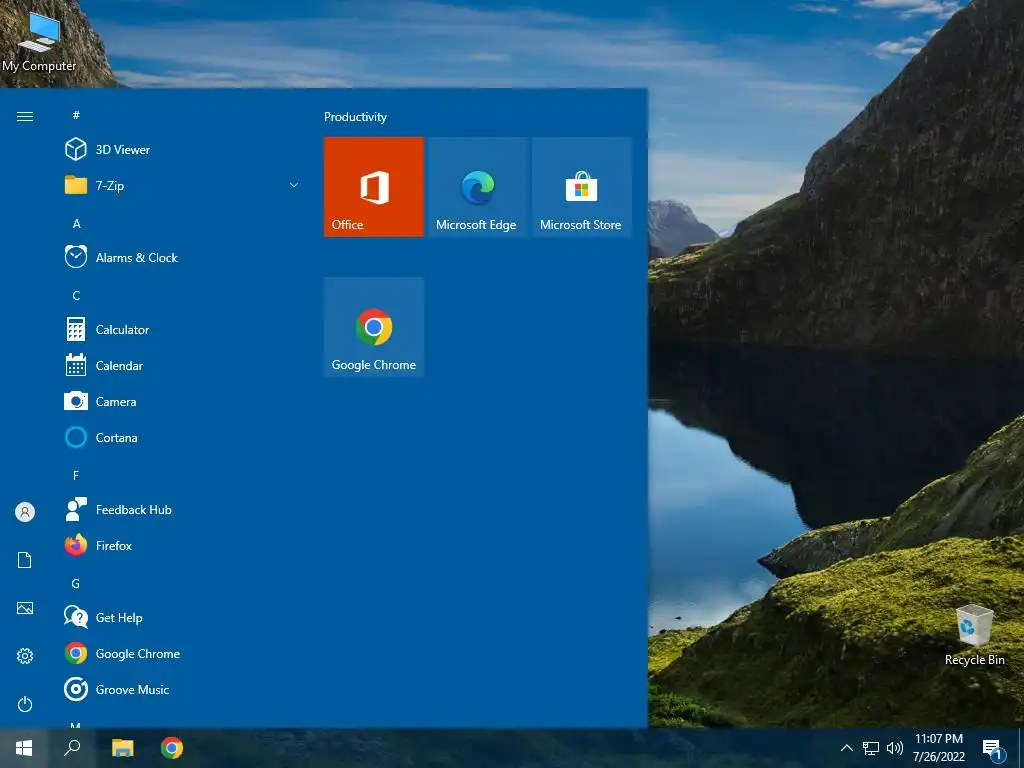
Task: Open Settings gear in Start sidebar
Action: [x=25, y=656]
